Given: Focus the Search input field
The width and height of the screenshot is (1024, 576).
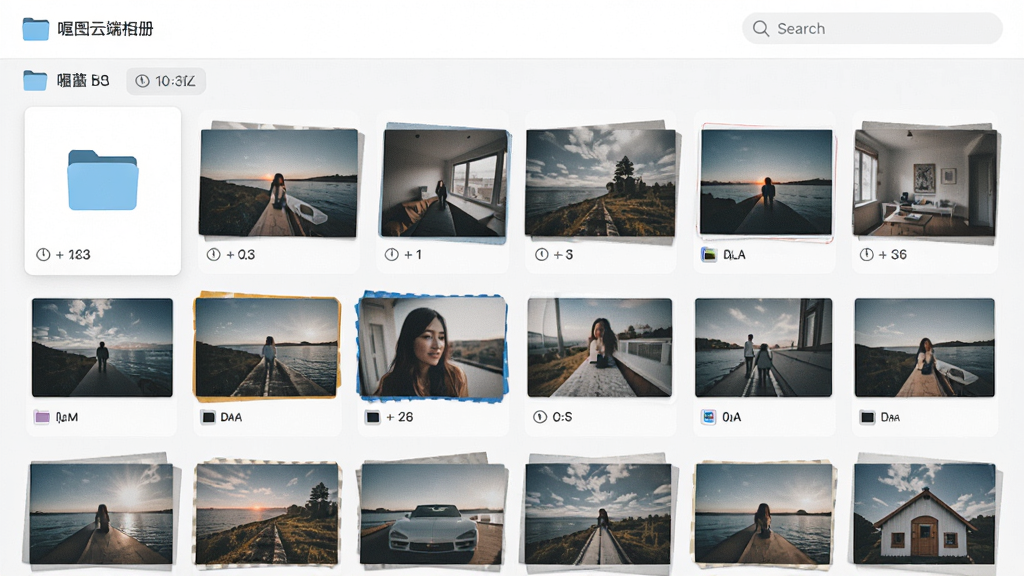Looking at the screenshot, I should pyautogui.click(x=872, y=29).
